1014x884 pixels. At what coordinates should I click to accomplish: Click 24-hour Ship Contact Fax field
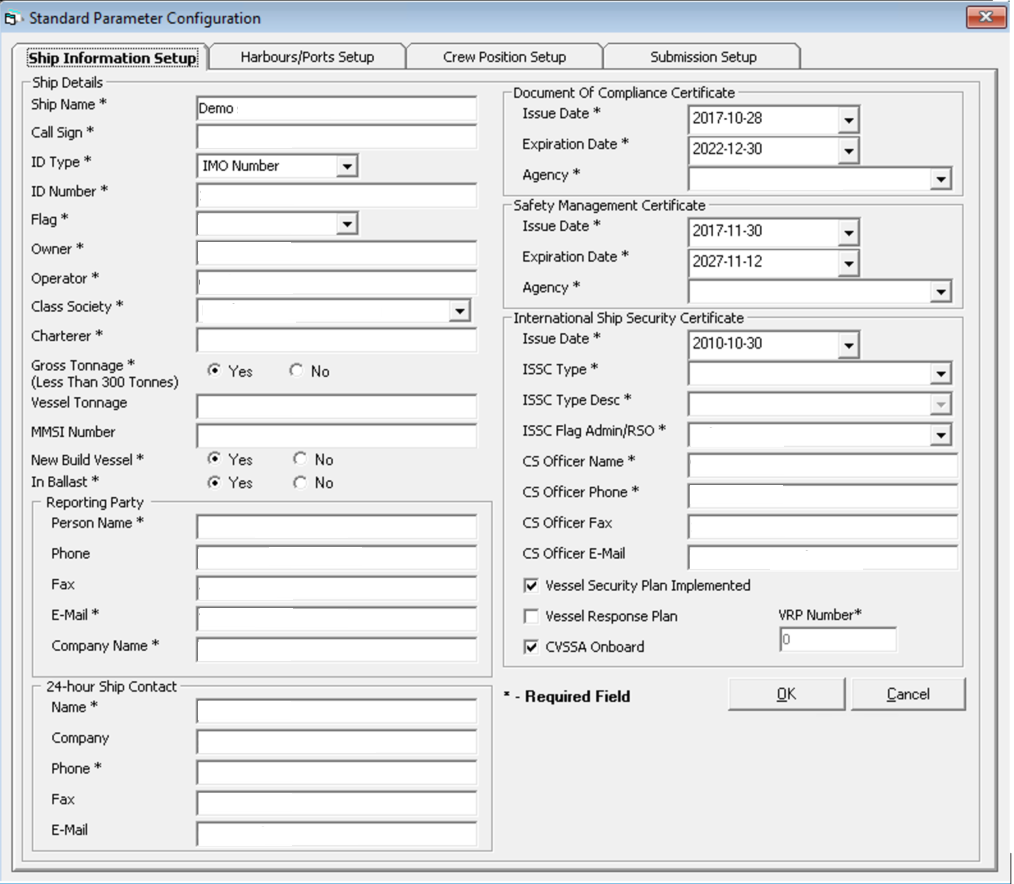point(336,803)
